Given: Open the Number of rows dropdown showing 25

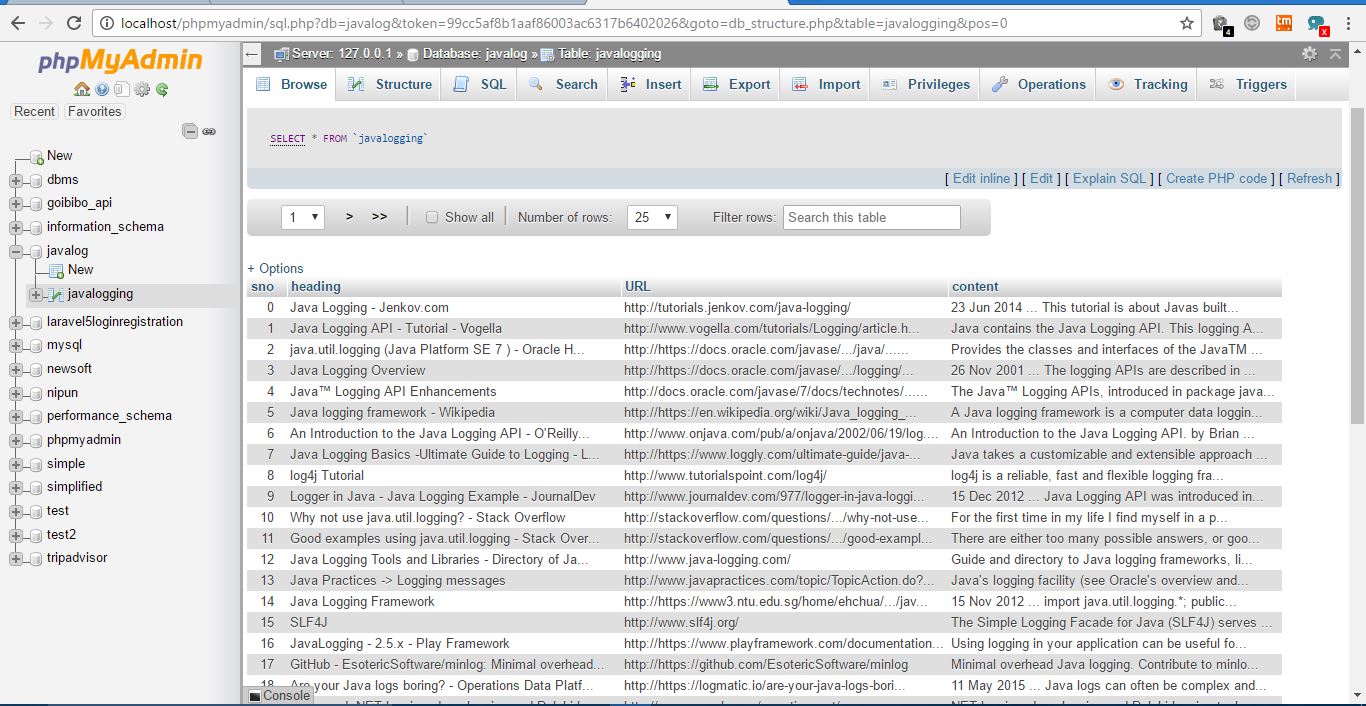Looking at the screenshot, I should point(652,217).
